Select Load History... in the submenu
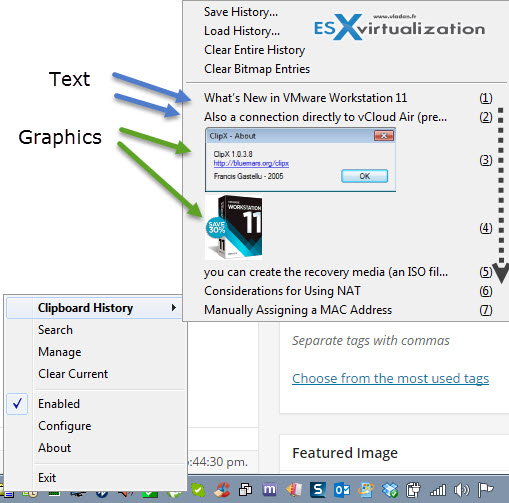 click(242, 31)
